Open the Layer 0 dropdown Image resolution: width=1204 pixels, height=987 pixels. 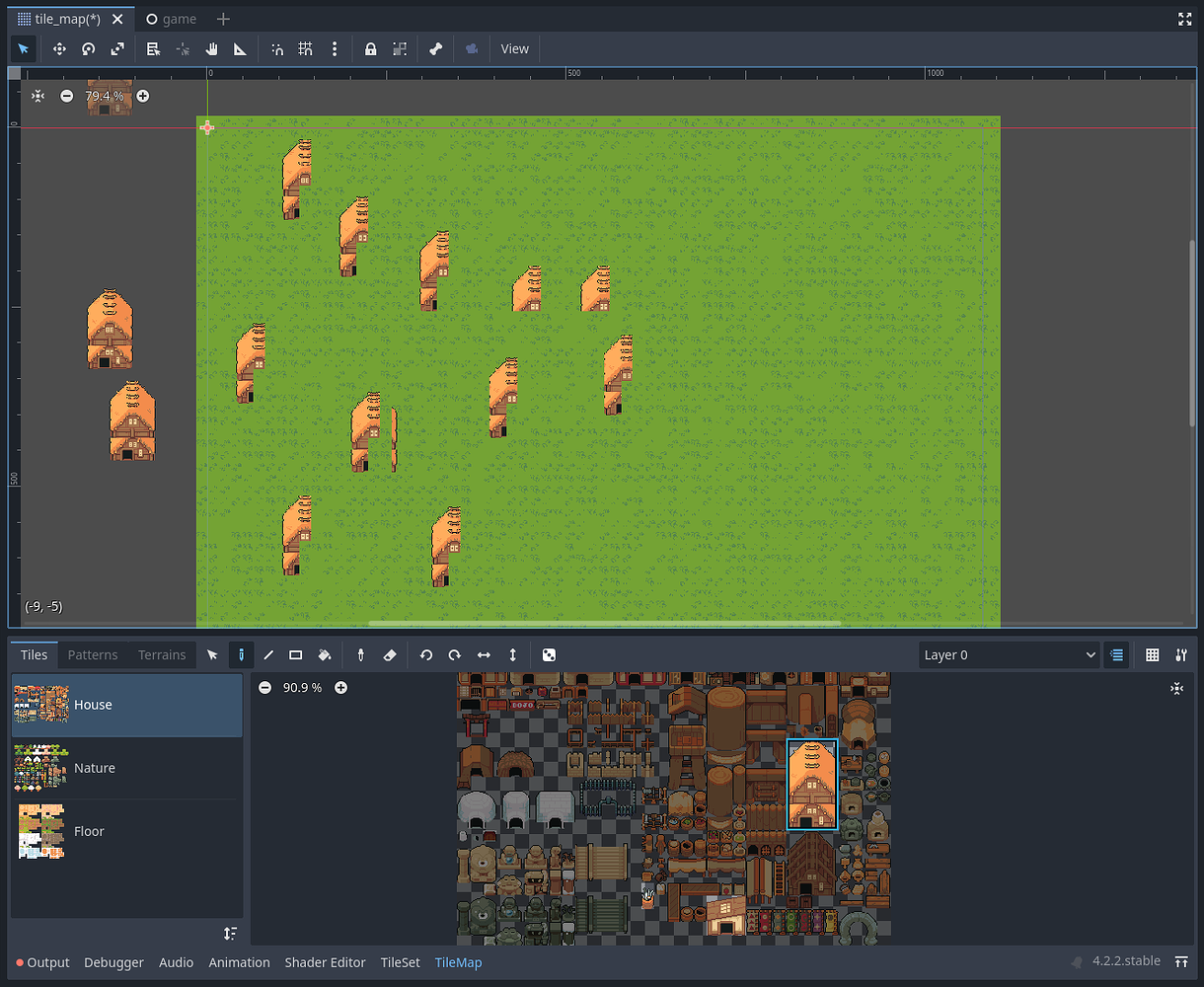point(1009,654)
